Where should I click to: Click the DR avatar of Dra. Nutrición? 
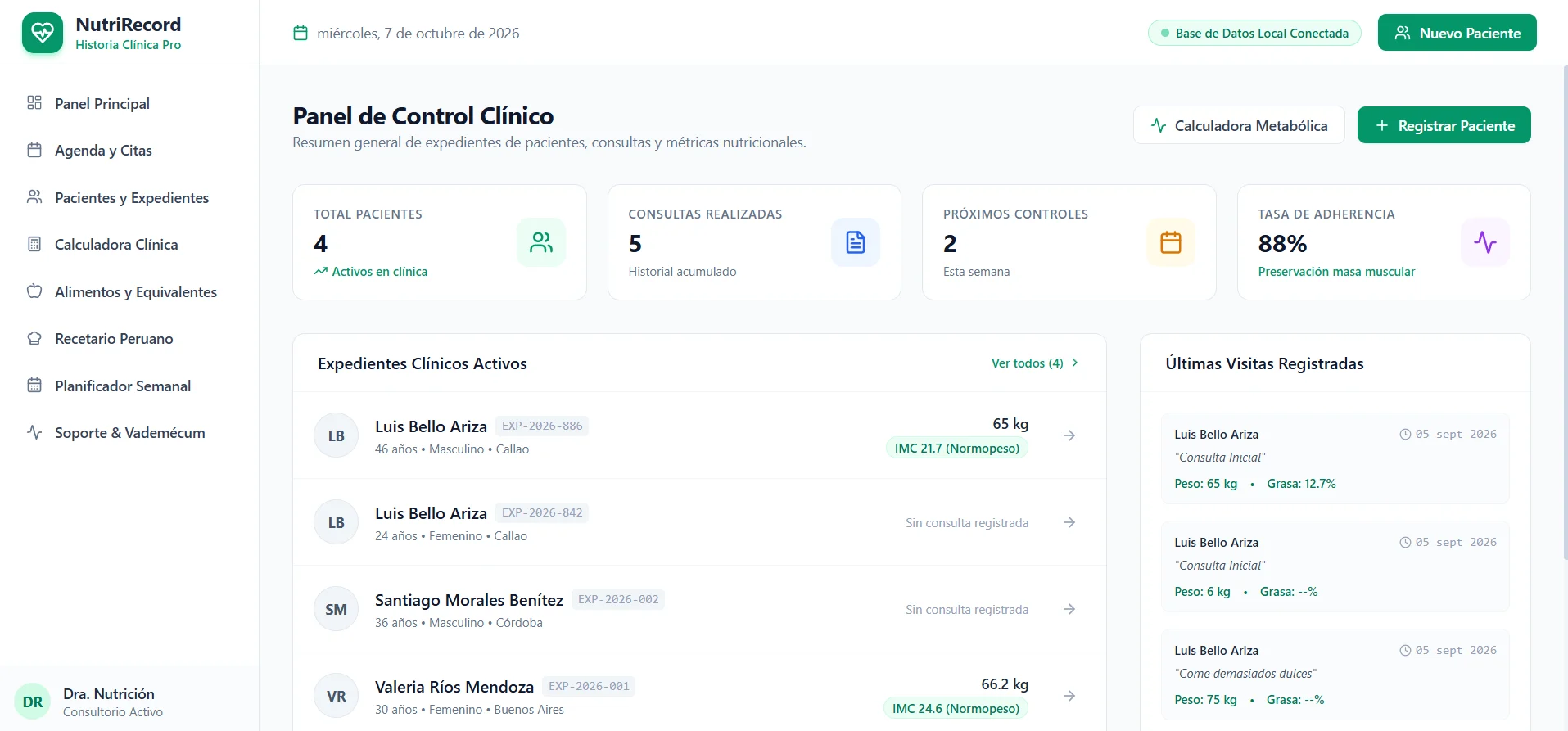33,702
